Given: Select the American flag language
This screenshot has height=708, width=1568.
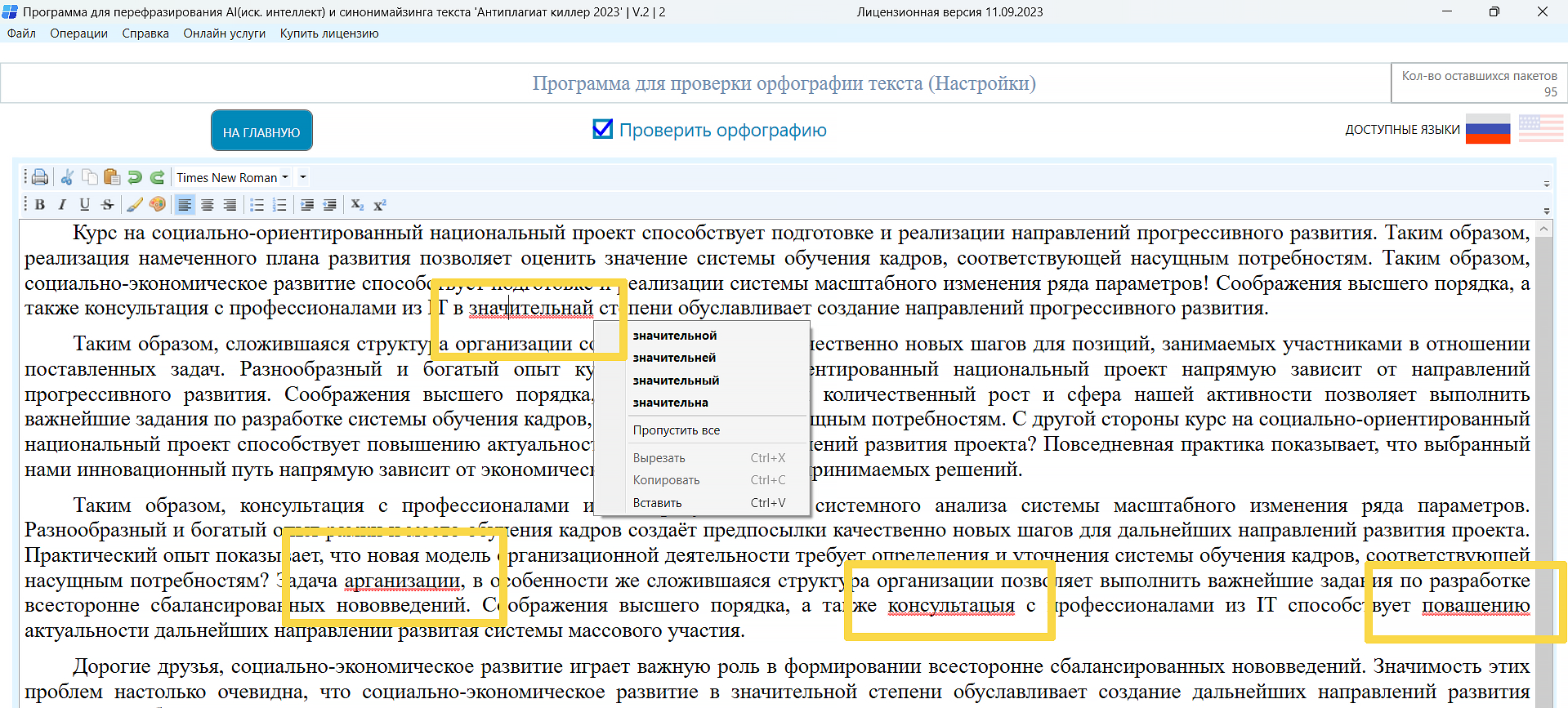Looking at the screenshot, I should 1541,128.
